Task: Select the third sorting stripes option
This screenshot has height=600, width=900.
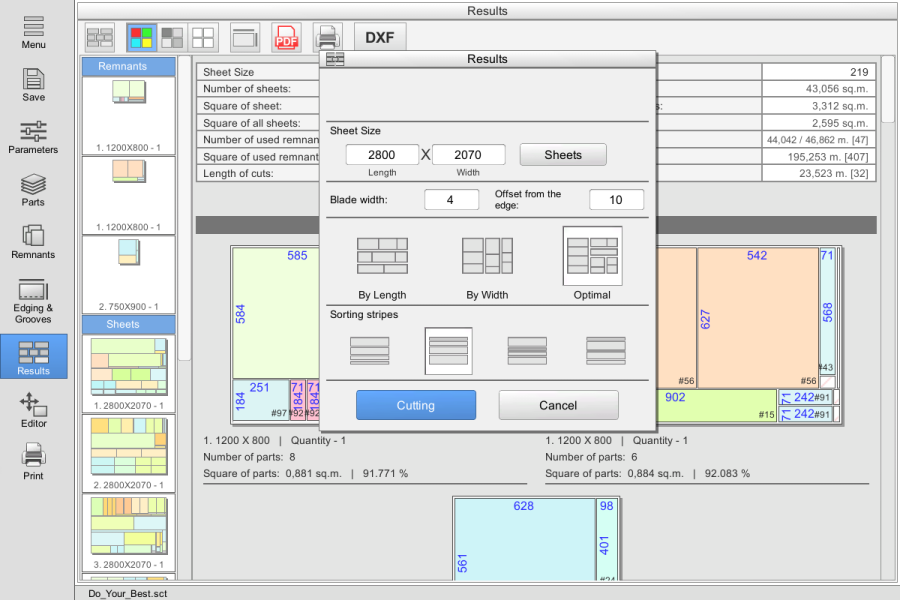Action: pyautogui.click(x=527, y=351)
